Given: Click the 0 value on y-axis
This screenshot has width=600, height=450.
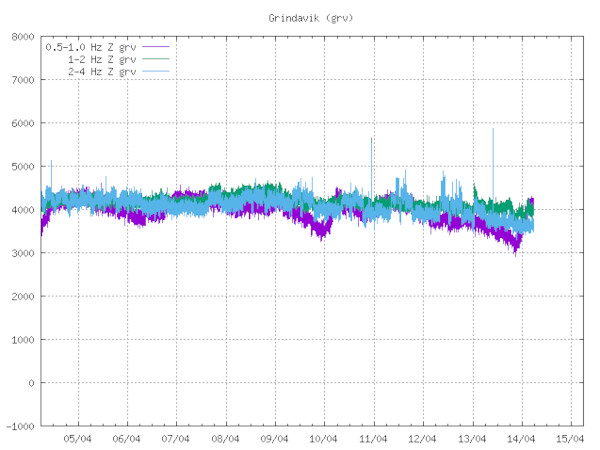Looking at the screenshot, I should click(31, 383).
